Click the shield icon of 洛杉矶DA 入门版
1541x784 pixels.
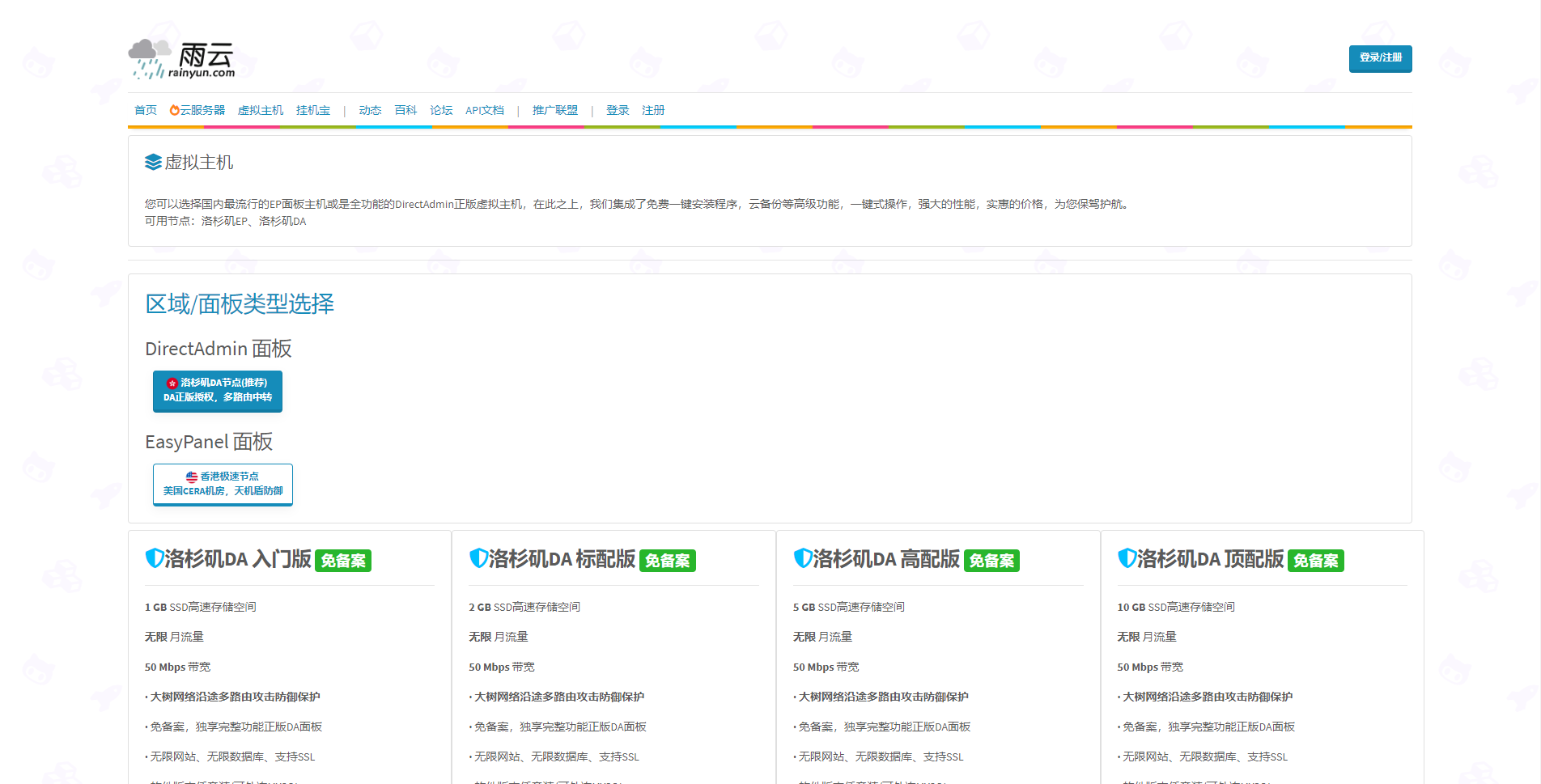(x=154, y=558)
